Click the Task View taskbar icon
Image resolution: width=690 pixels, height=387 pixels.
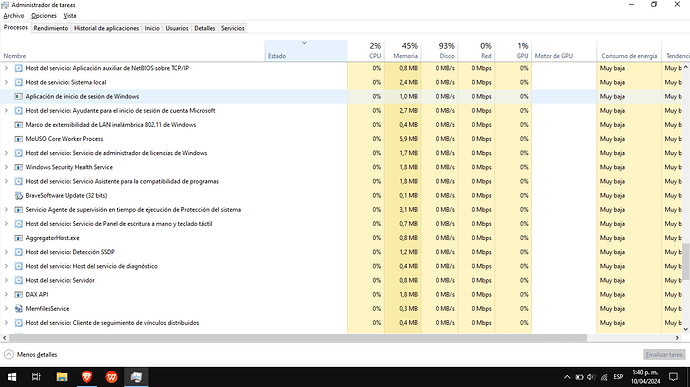(x=37, y=377)
